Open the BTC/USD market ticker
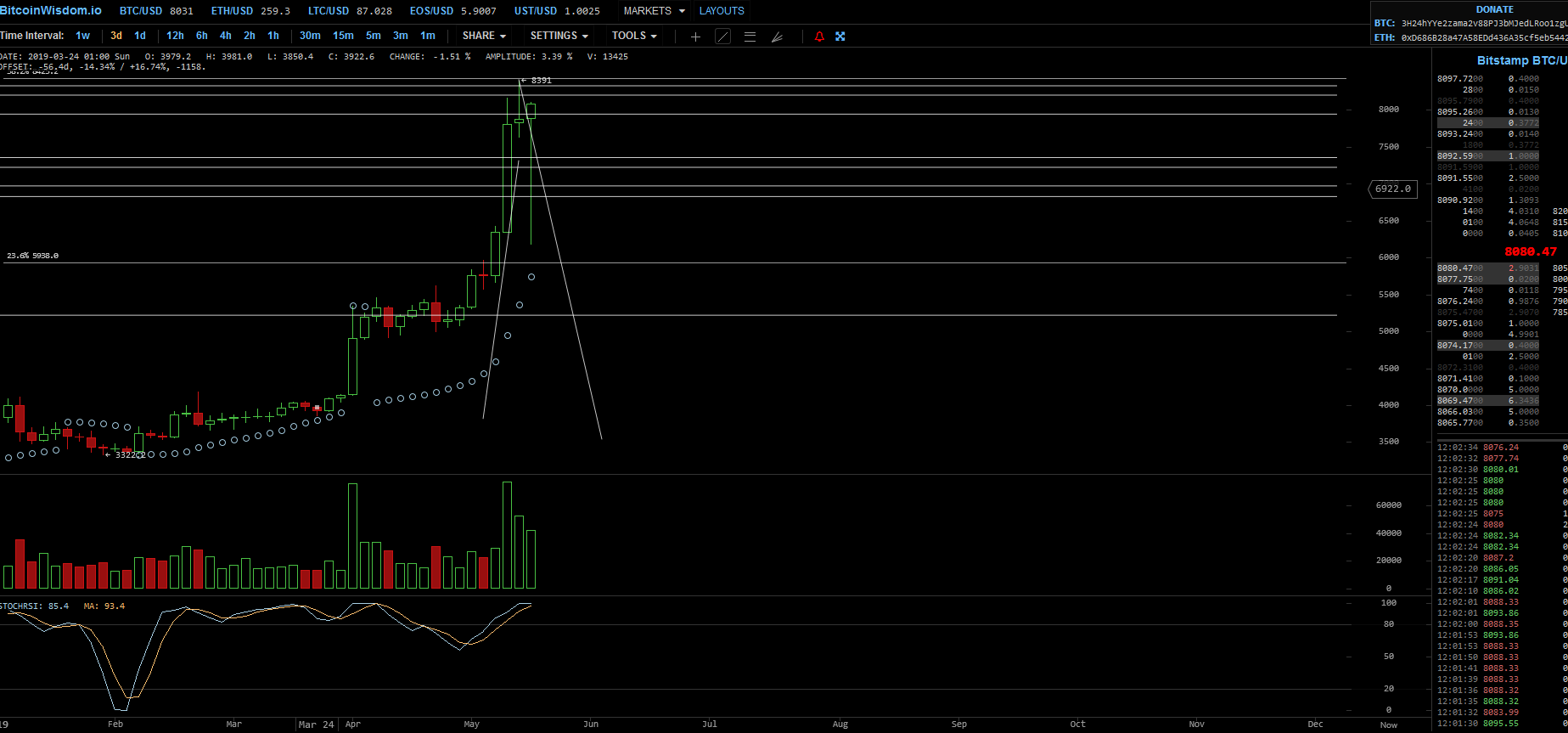1568x733 pixels. [x=156, y=11]
